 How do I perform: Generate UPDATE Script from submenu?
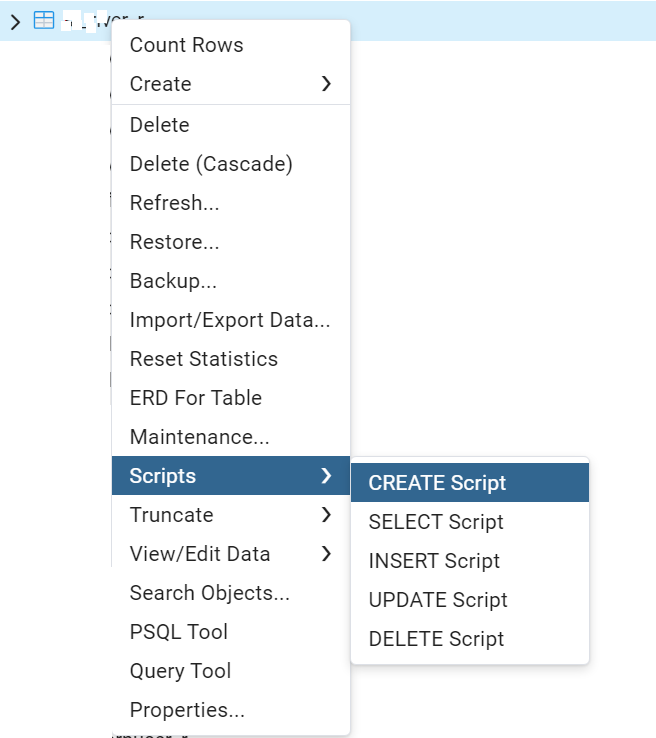click(470, 600)
